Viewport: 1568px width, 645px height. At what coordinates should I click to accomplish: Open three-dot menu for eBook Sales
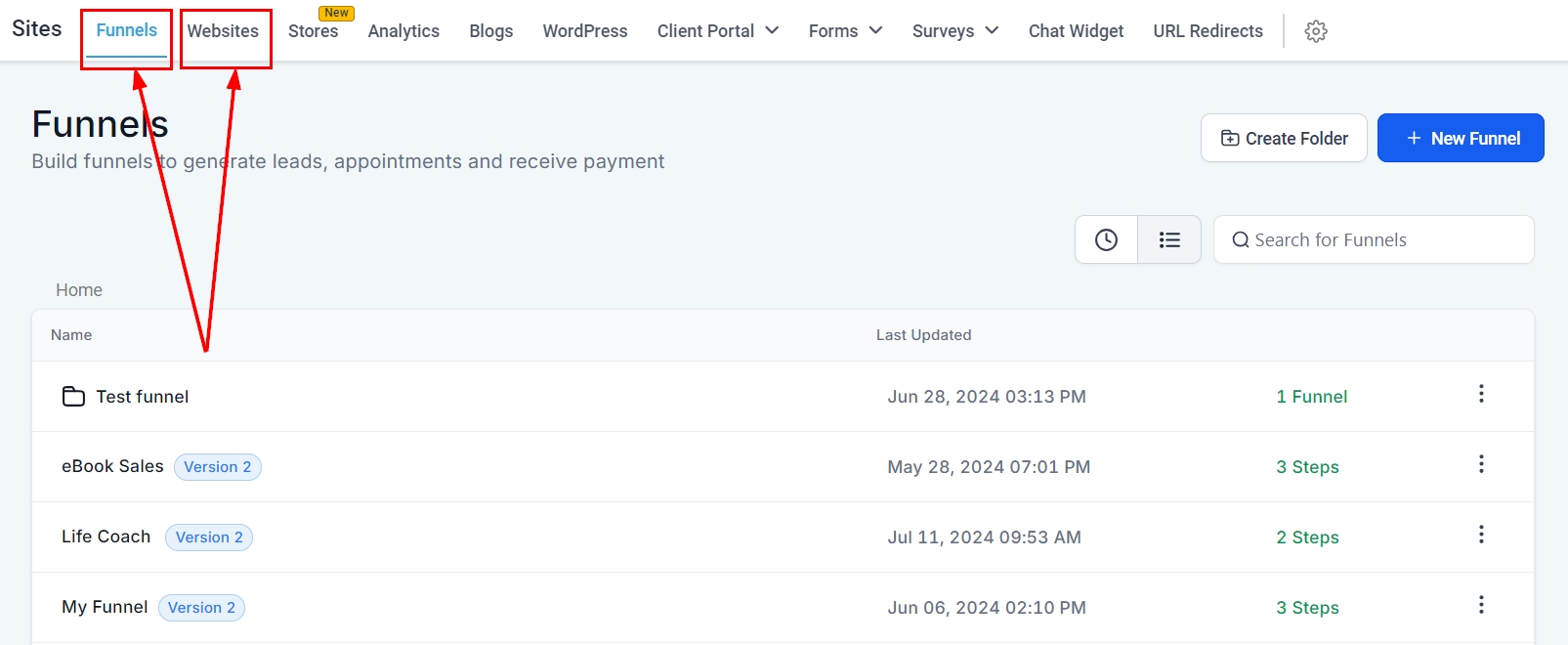[1481, 464]
